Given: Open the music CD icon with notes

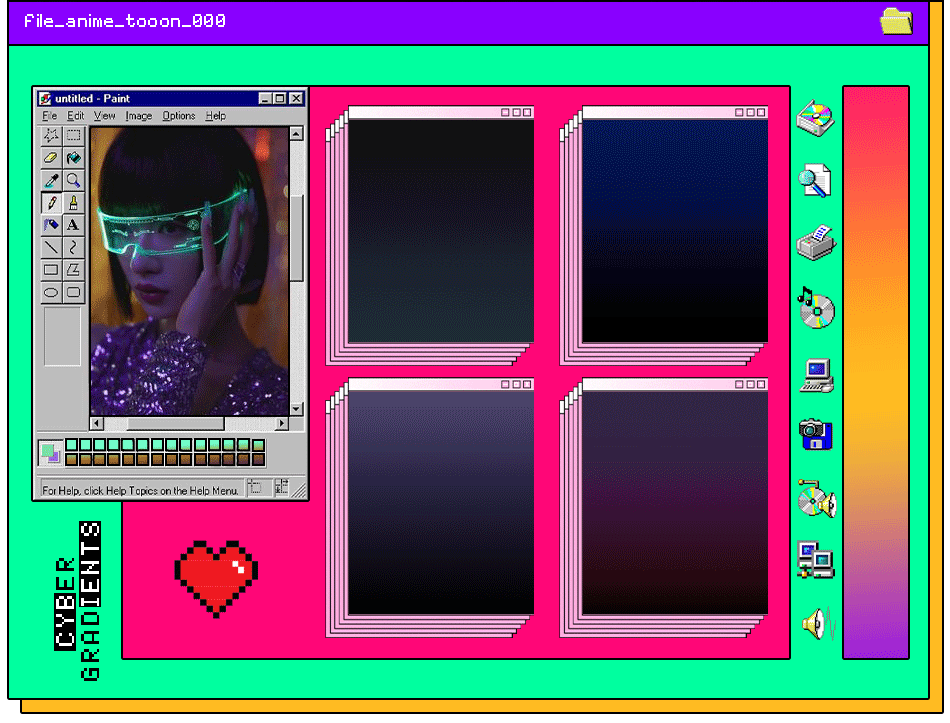Looking at the screenshot, I should pos(816,308).
